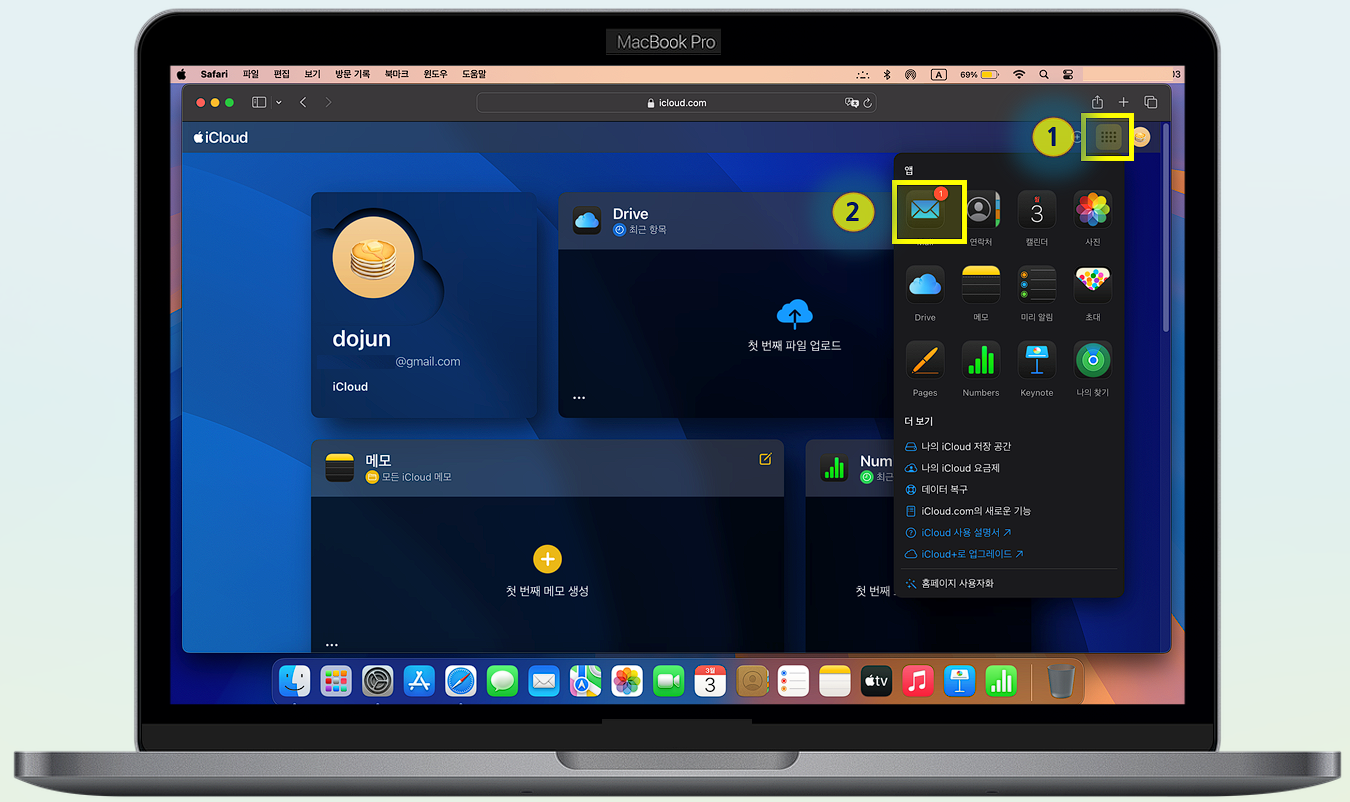Open System Settings from the Dock
The height and width of the screenshot is (802, 1350).
[x=378, y=681]
